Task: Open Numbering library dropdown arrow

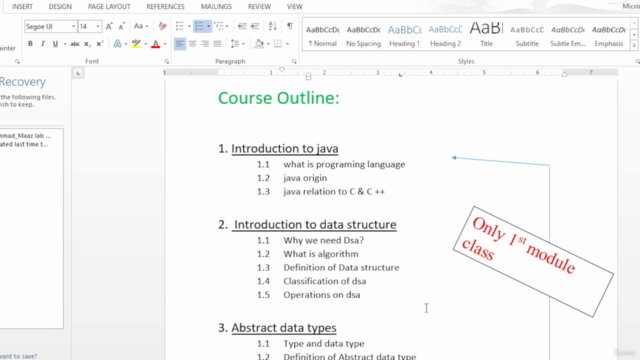Action: pyautogui.click(x=209, y=27)
